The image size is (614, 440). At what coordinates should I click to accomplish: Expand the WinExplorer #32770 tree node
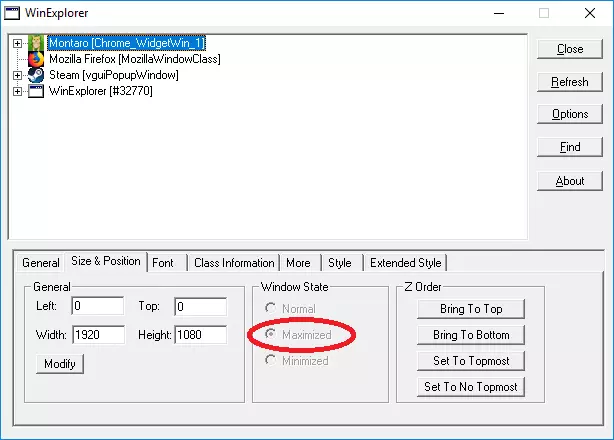pyautogui.click(x=17, y=91)
